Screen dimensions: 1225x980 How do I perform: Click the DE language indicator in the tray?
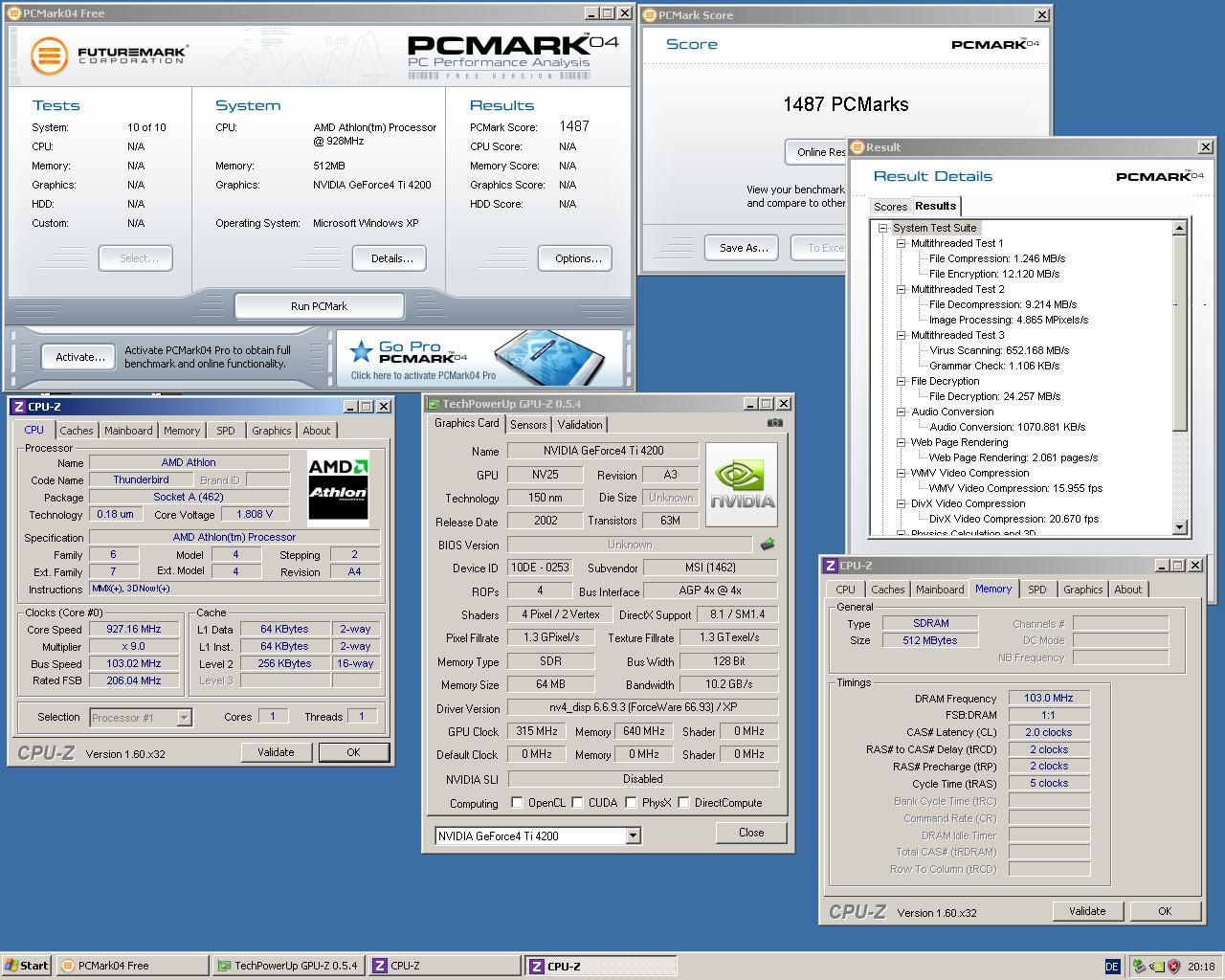pyautogui.click(x=1112, y=967)
